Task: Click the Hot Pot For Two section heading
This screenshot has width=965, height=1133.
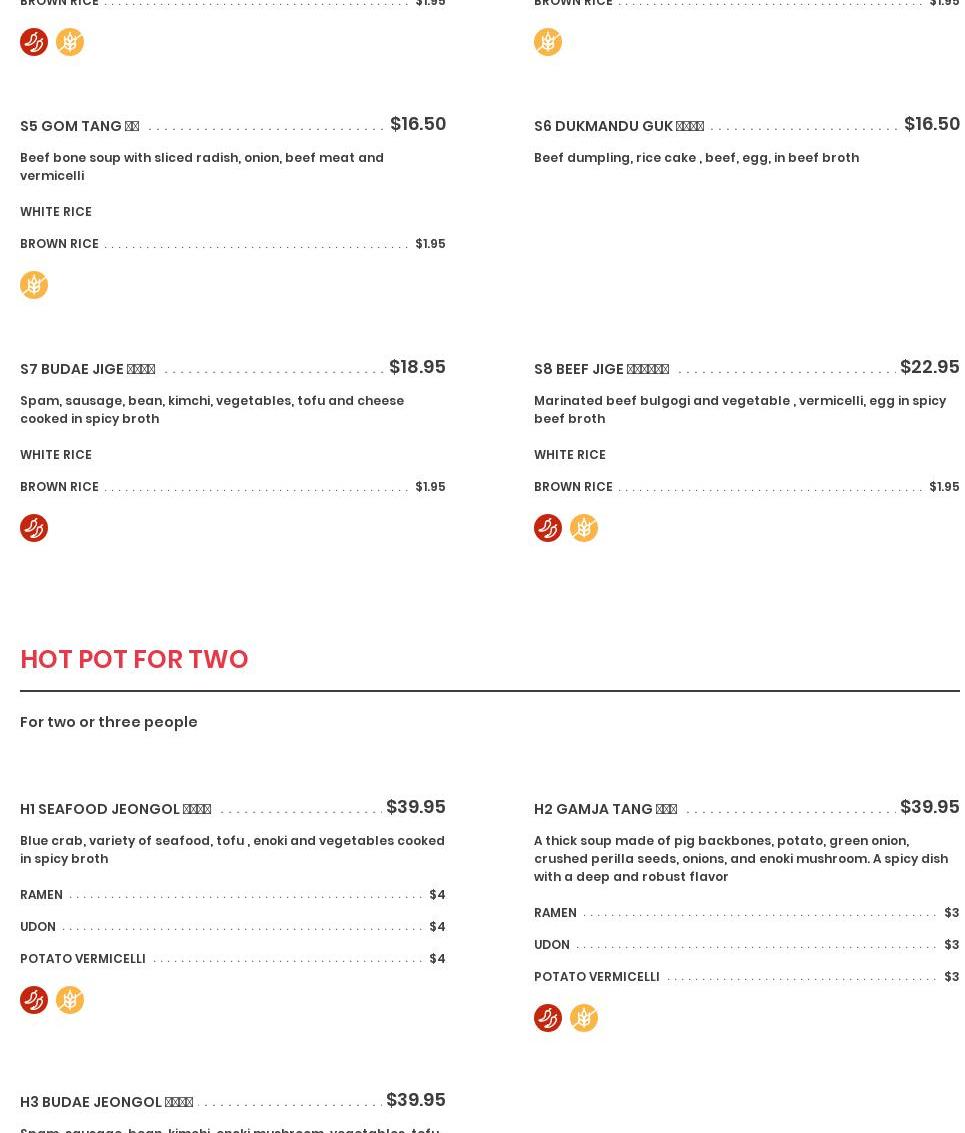Action: tap(134, 659)
